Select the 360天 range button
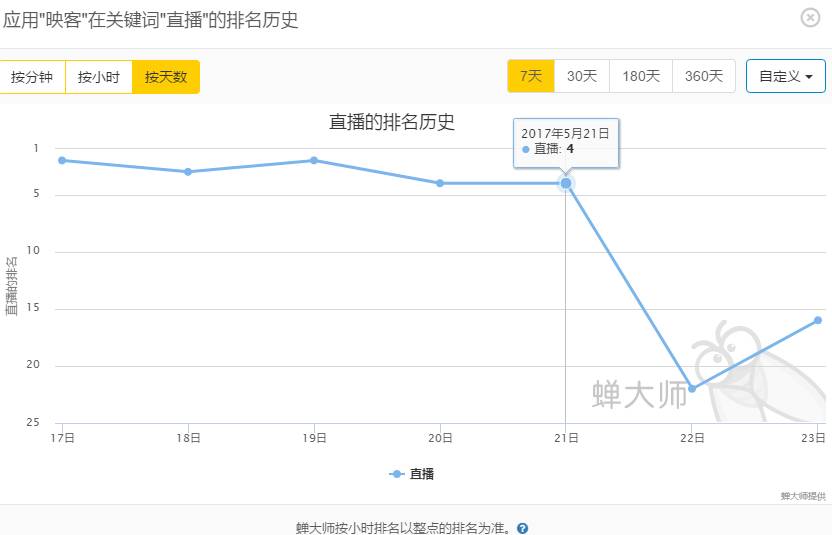The height and width of the screenshot is (535, 832). click(704, 76)
